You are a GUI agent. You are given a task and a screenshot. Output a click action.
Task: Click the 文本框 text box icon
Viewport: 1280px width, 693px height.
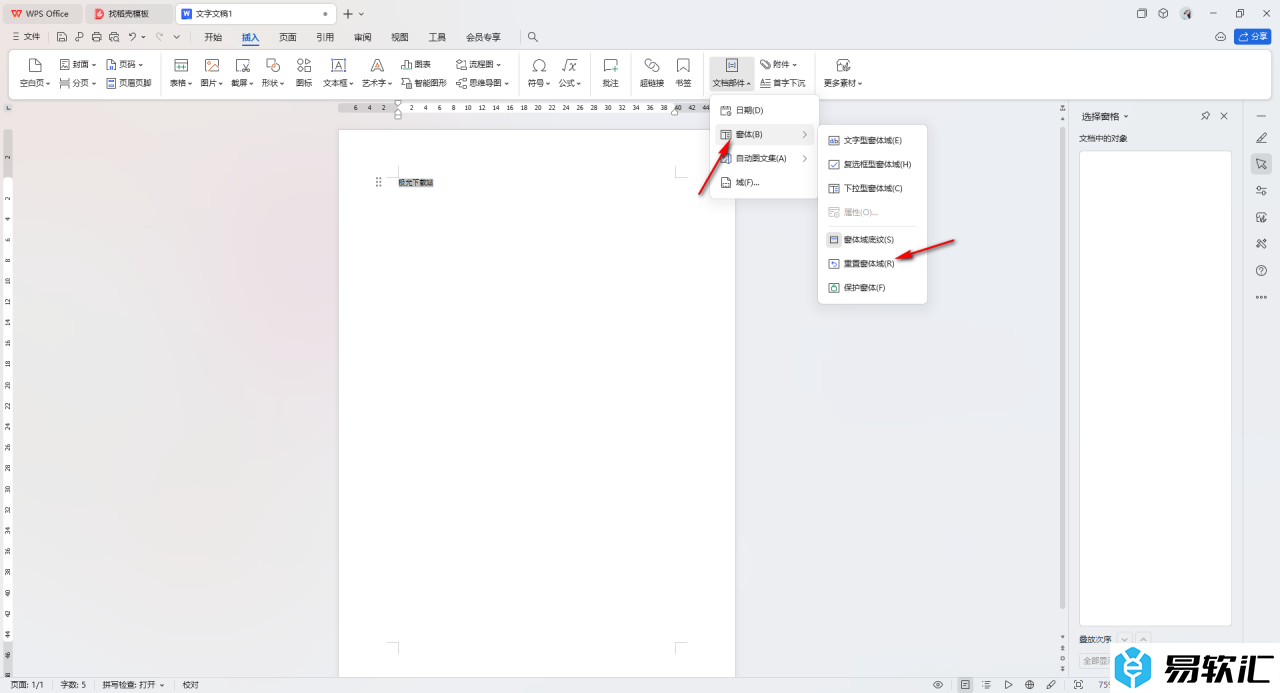click(338, 65)
